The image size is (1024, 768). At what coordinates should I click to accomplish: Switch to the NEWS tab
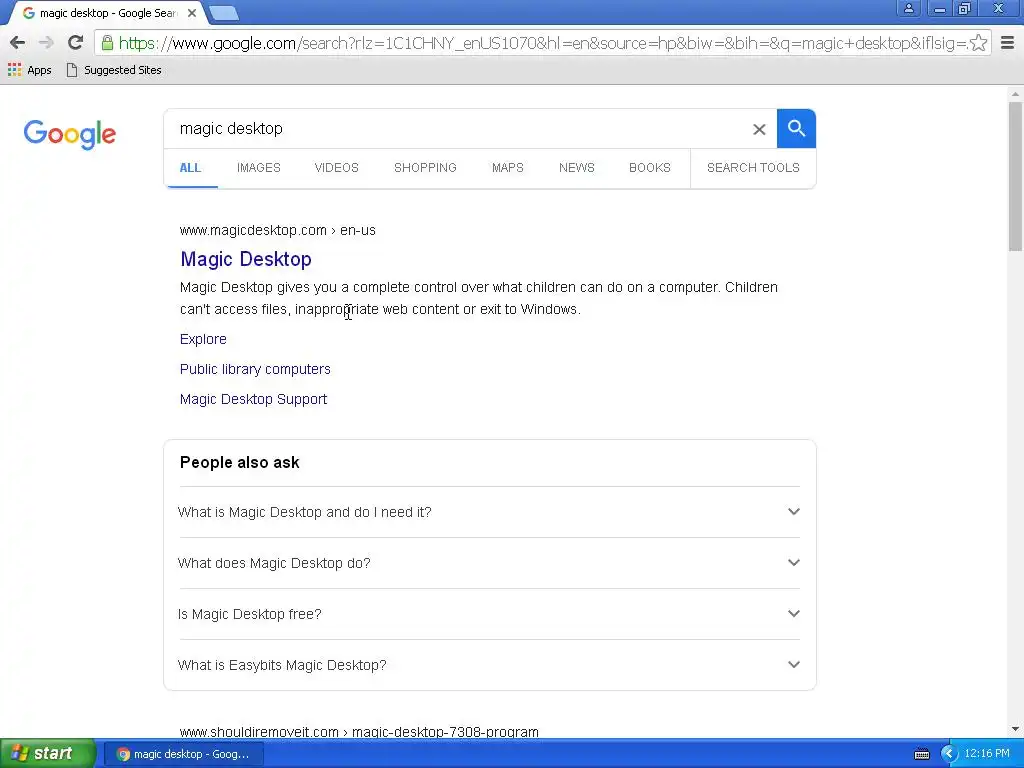(x=577, y=168)
